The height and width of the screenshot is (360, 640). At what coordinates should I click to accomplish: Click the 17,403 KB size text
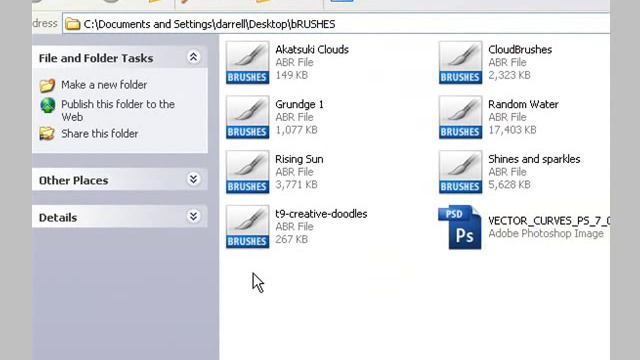point(512,130)
